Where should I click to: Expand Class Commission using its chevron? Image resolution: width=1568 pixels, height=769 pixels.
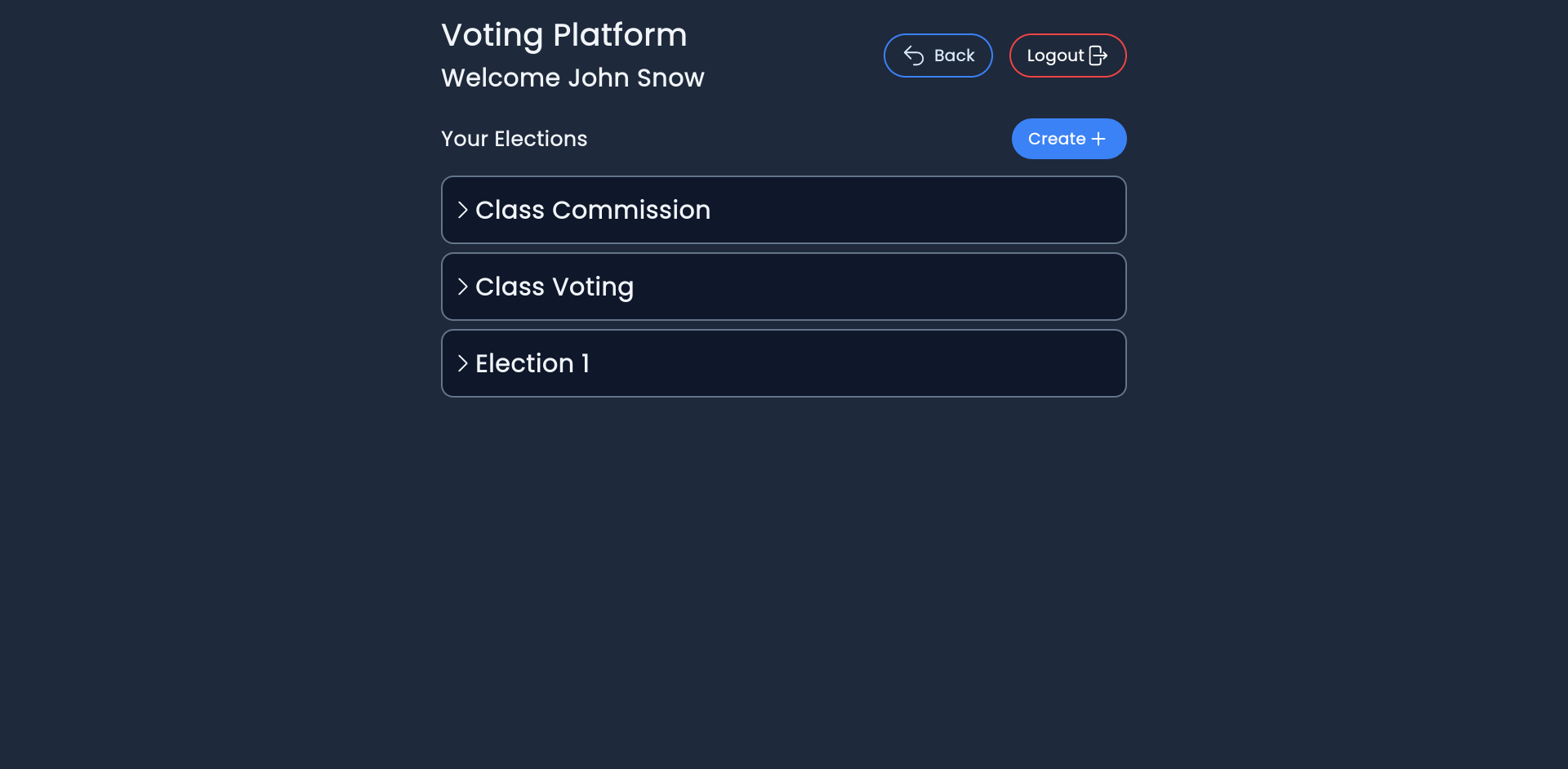tap(463, 210)
